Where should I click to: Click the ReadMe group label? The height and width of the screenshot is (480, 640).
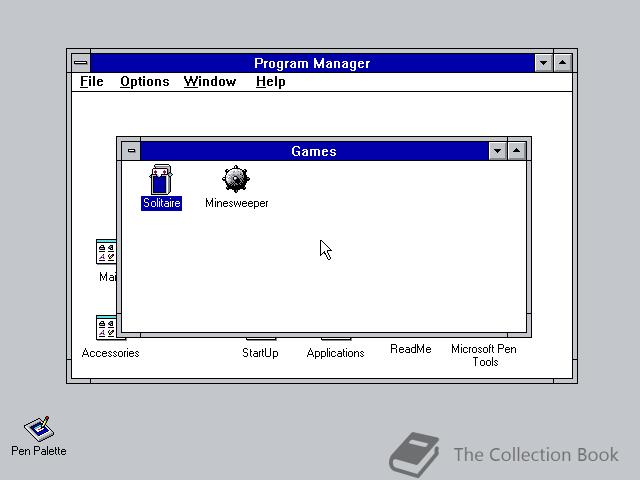click(411, 349)
